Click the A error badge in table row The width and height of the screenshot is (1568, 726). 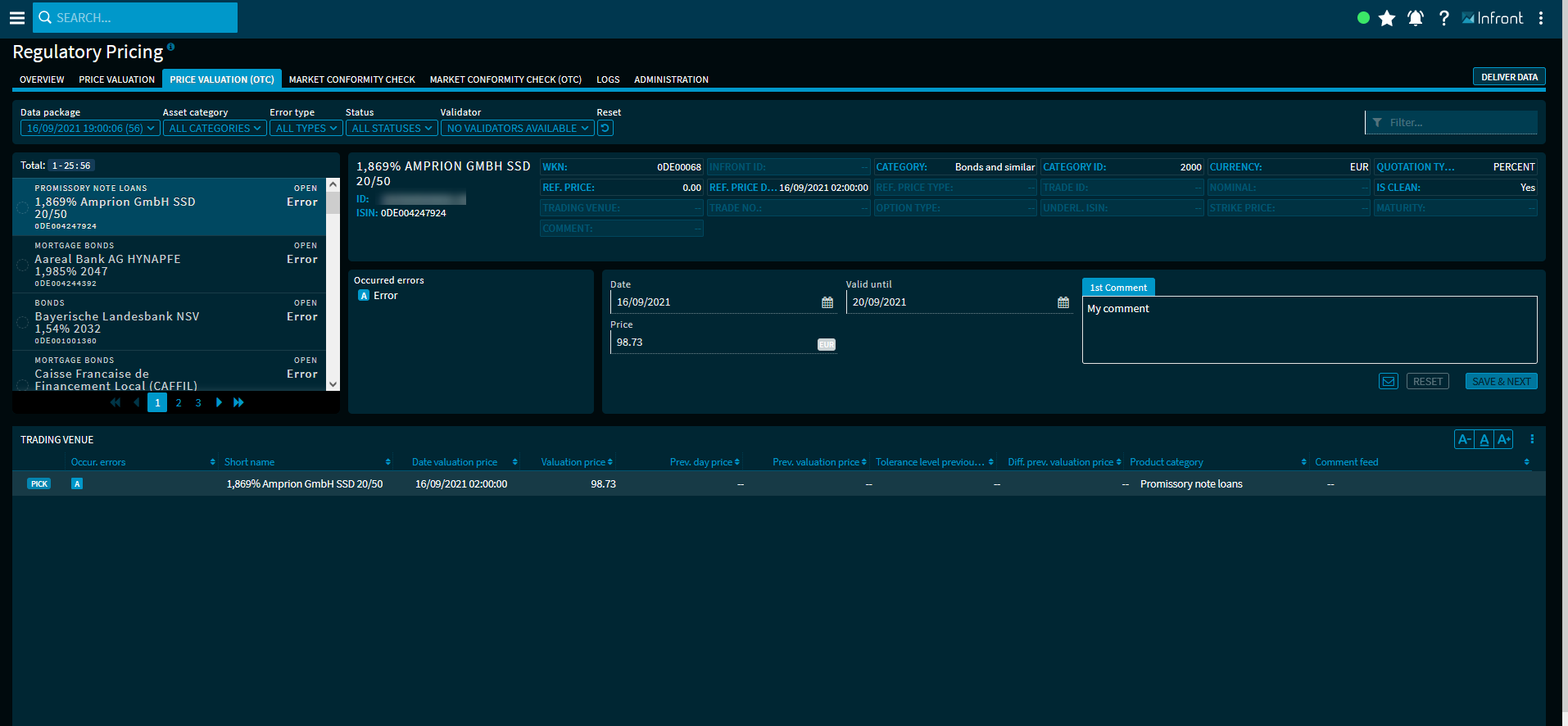point(77,484)
